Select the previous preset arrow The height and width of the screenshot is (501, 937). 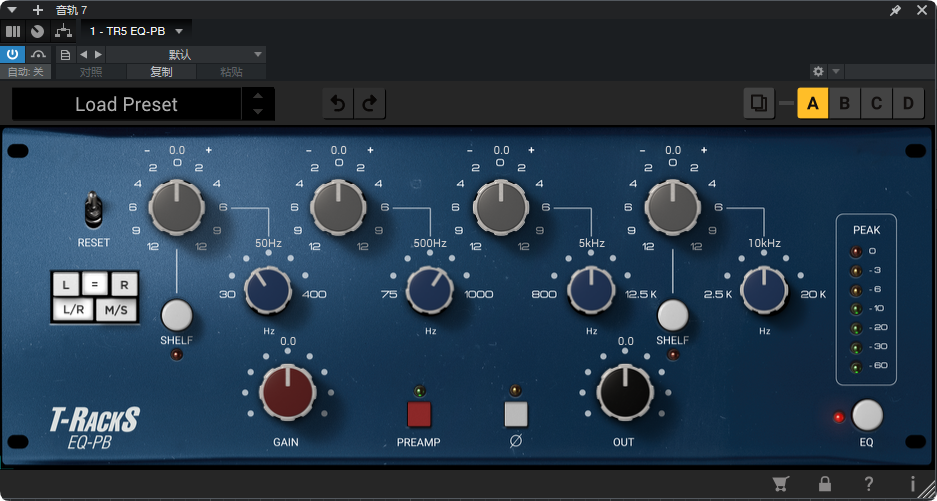[x=83, y=54]
